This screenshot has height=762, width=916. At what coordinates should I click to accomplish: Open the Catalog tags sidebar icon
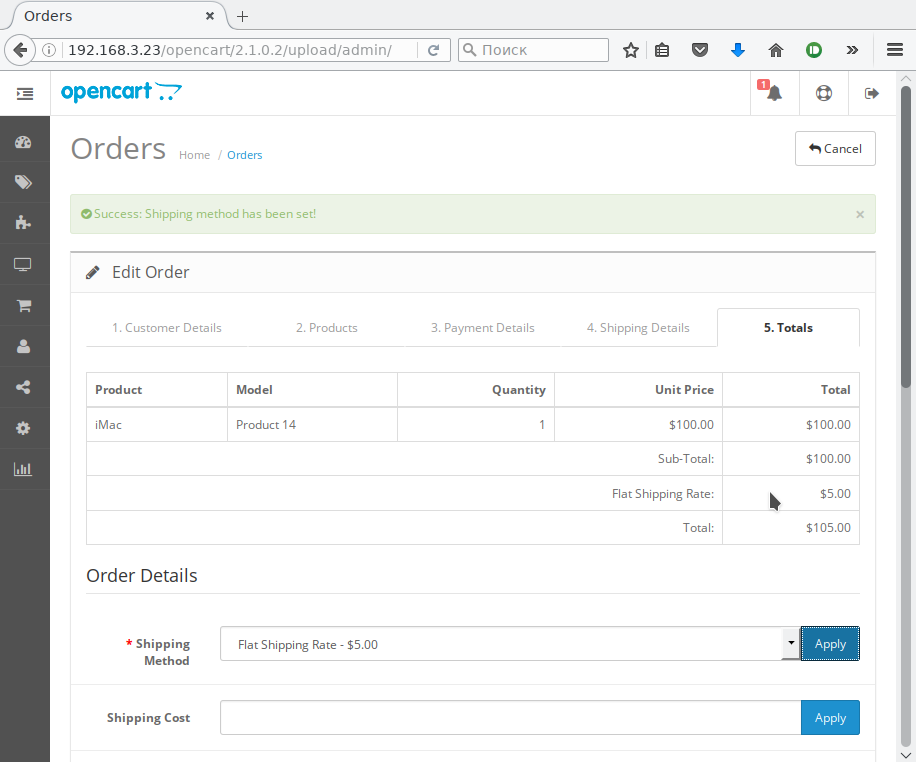click(23, 182)
